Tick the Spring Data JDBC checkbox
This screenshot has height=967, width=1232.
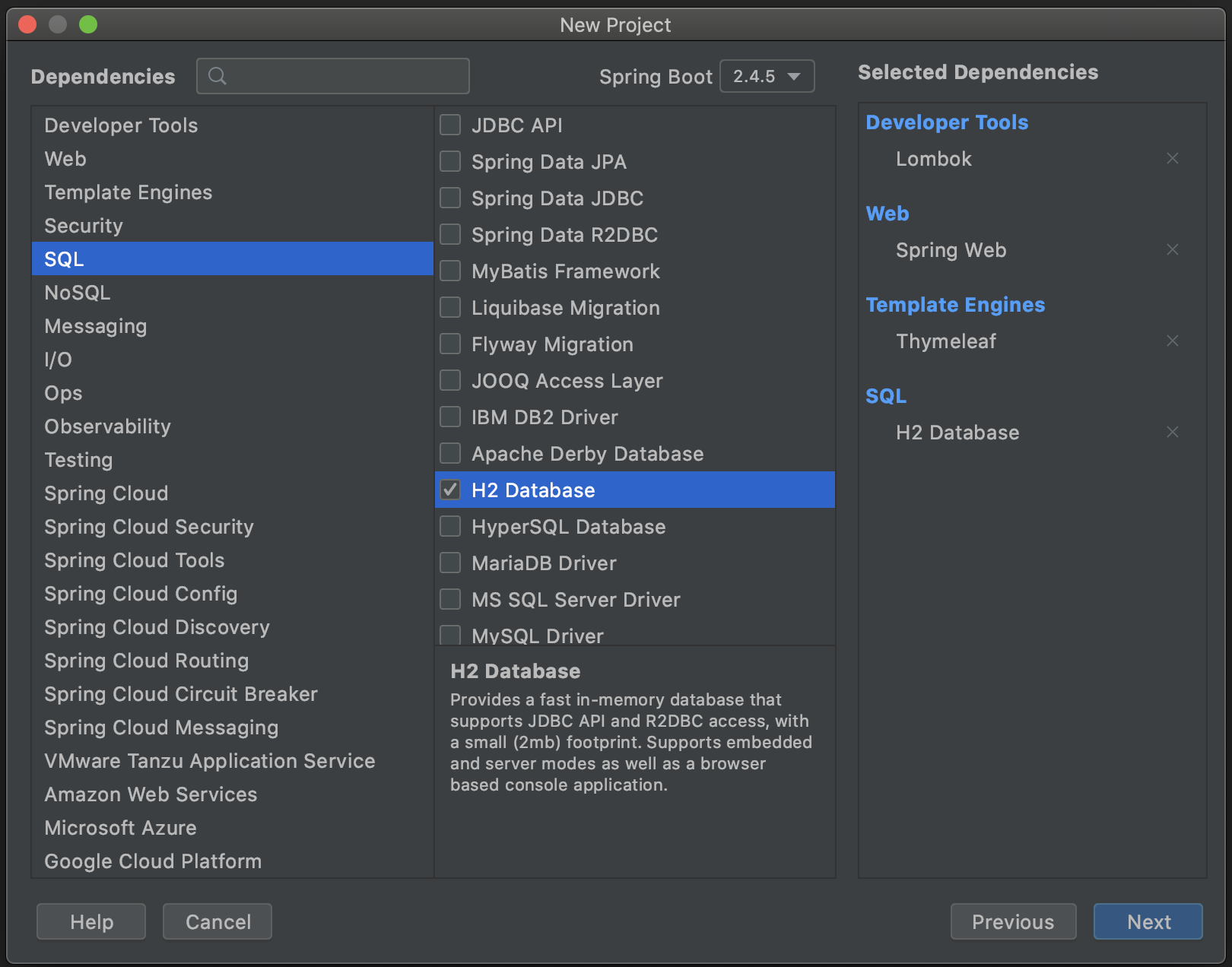pos(450,198)
